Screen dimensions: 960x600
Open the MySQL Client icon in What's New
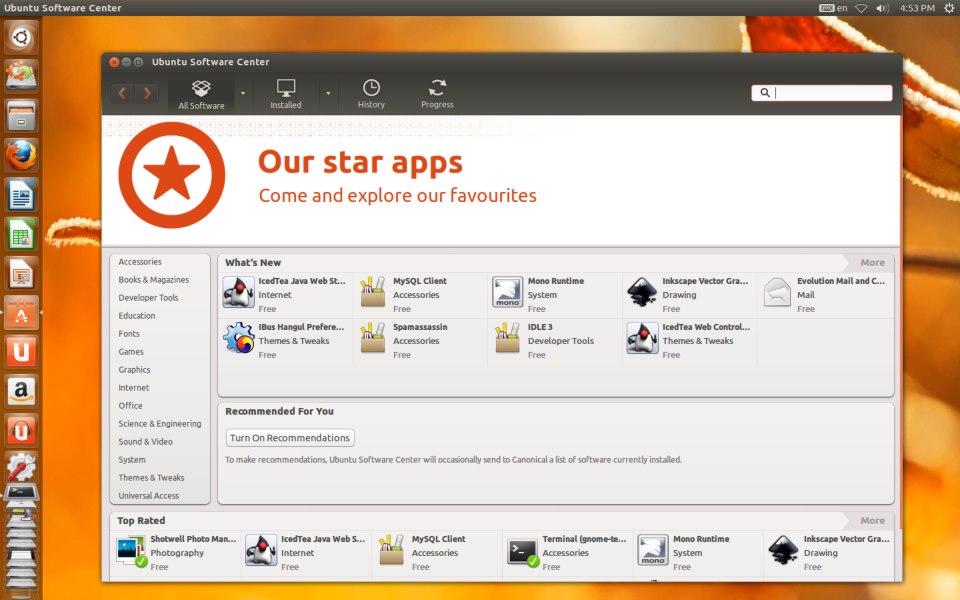click(373, 291)
